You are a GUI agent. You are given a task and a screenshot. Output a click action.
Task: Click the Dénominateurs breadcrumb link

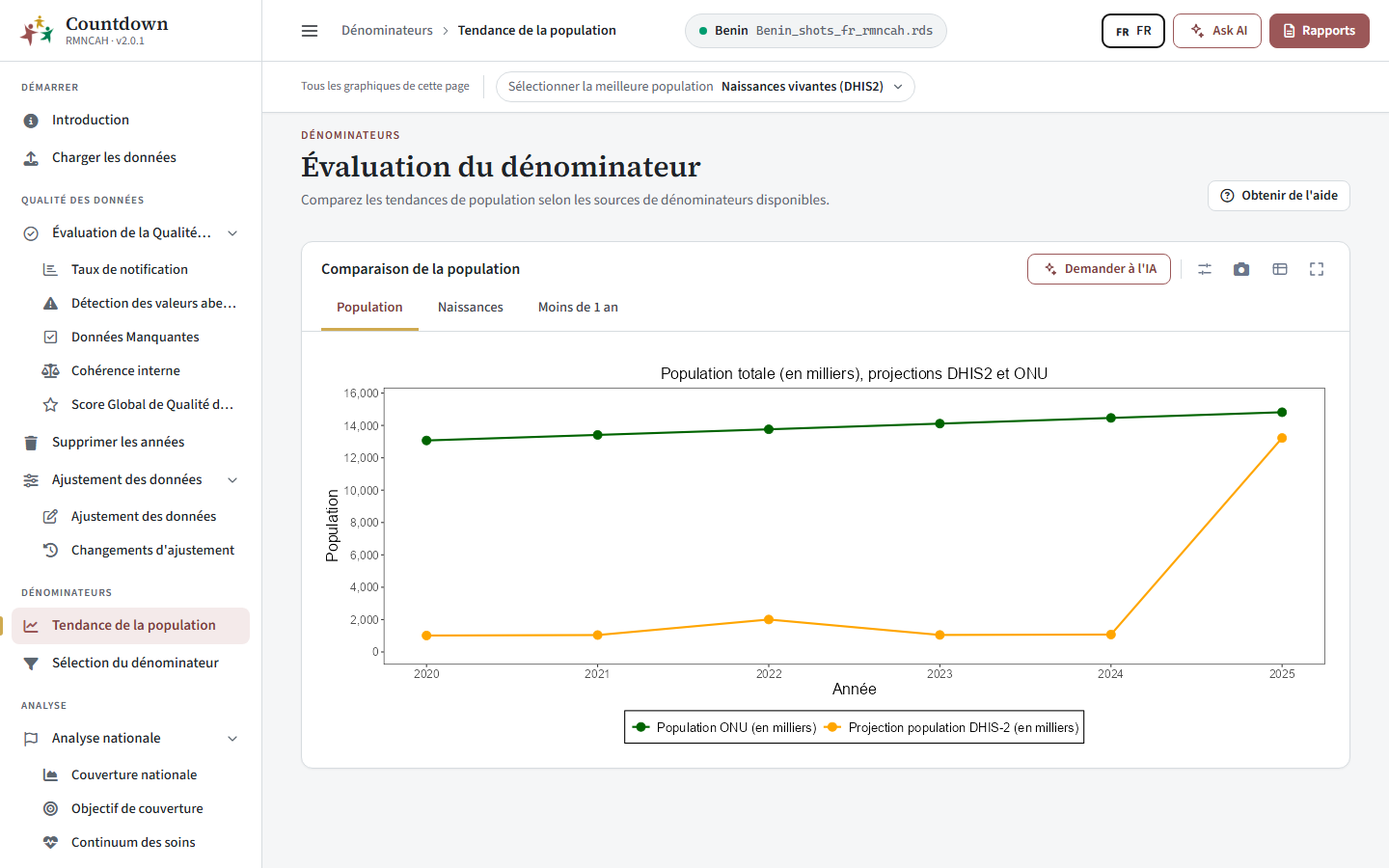tap(387, 31)
